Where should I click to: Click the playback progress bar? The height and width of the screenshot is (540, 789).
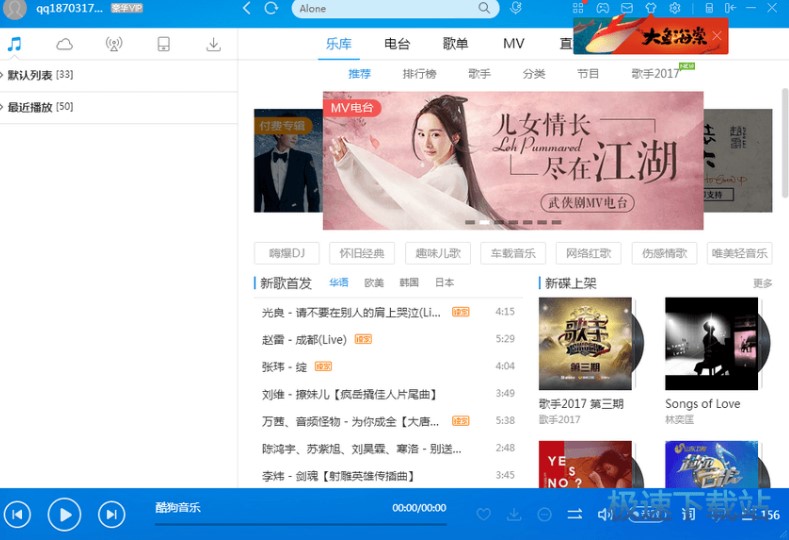pyautogui.click(x=300, y=524)
